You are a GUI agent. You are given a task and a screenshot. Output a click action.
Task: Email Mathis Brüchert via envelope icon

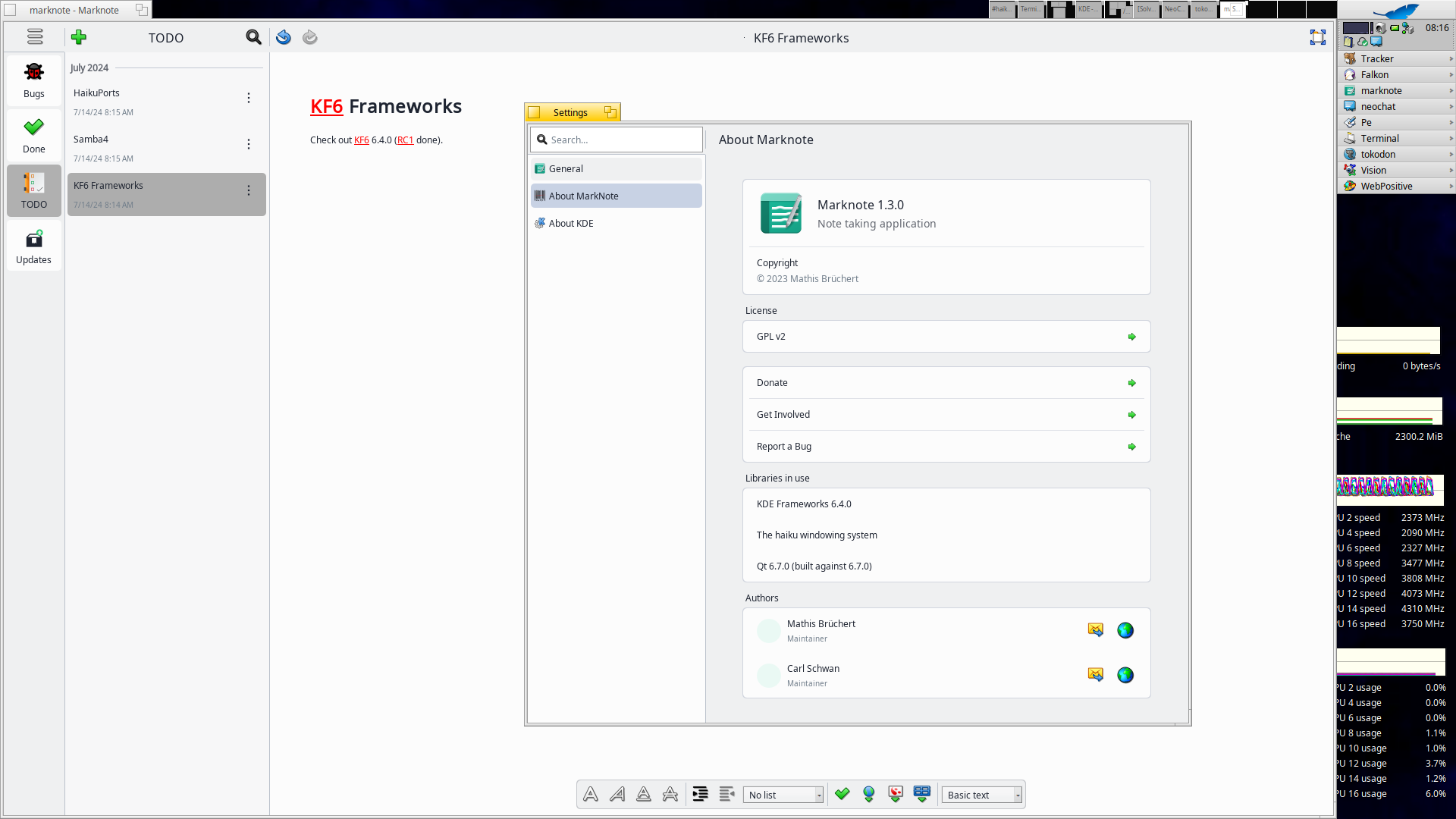pos(1096,630)
